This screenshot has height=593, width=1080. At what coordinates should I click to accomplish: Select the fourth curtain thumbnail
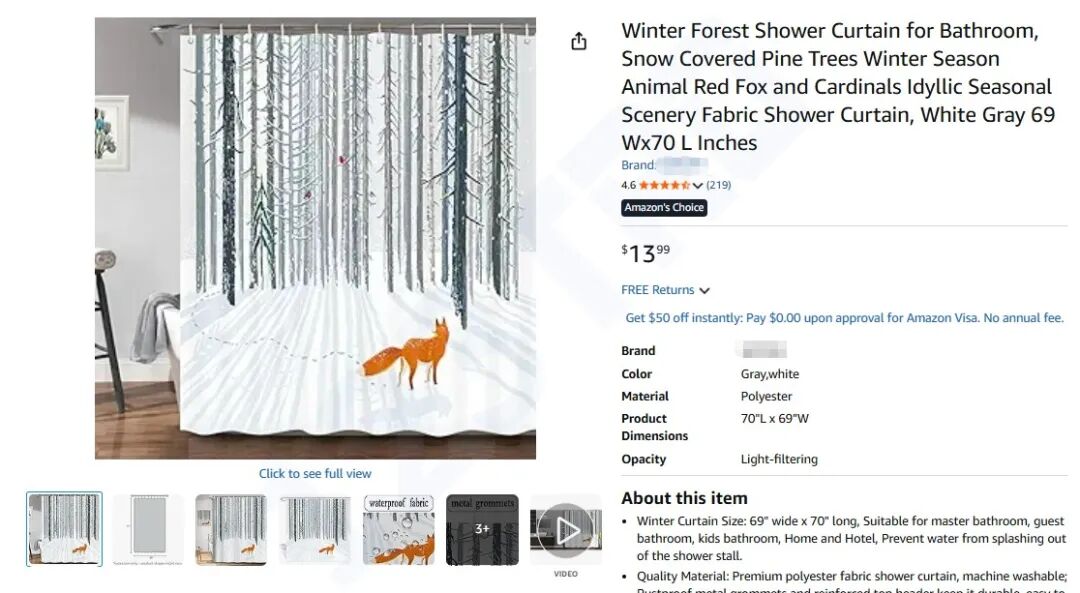pos(315,529)
